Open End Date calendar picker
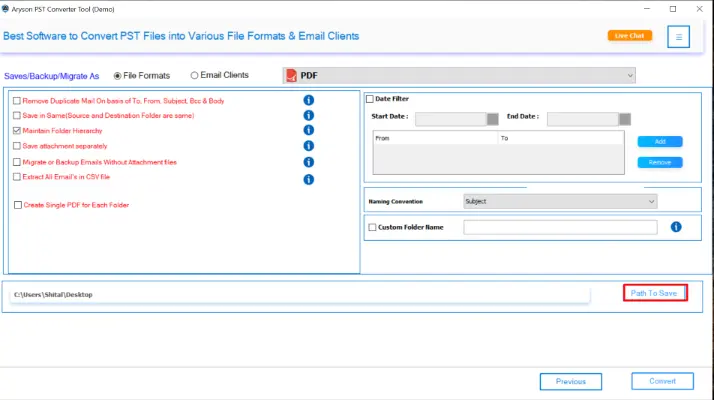This screenshot has height=400, width=714. click(625, 119)
